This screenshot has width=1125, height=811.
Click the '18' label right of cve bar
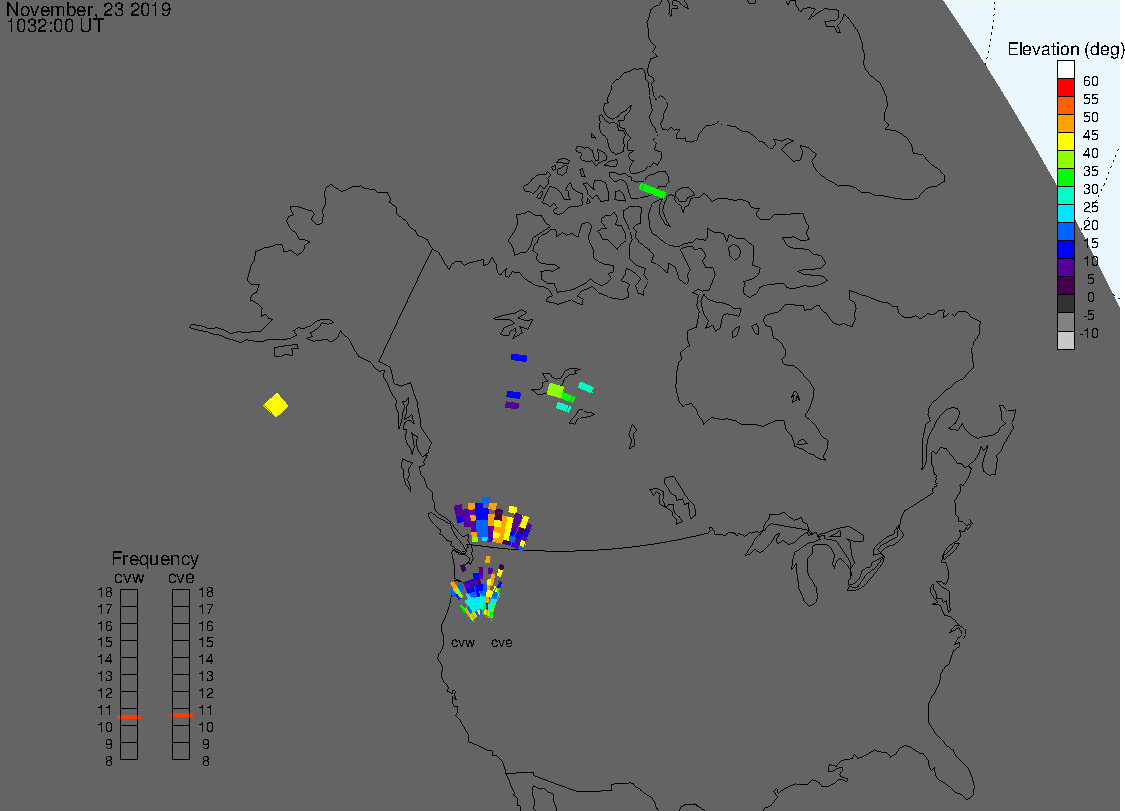coord(206,592)
